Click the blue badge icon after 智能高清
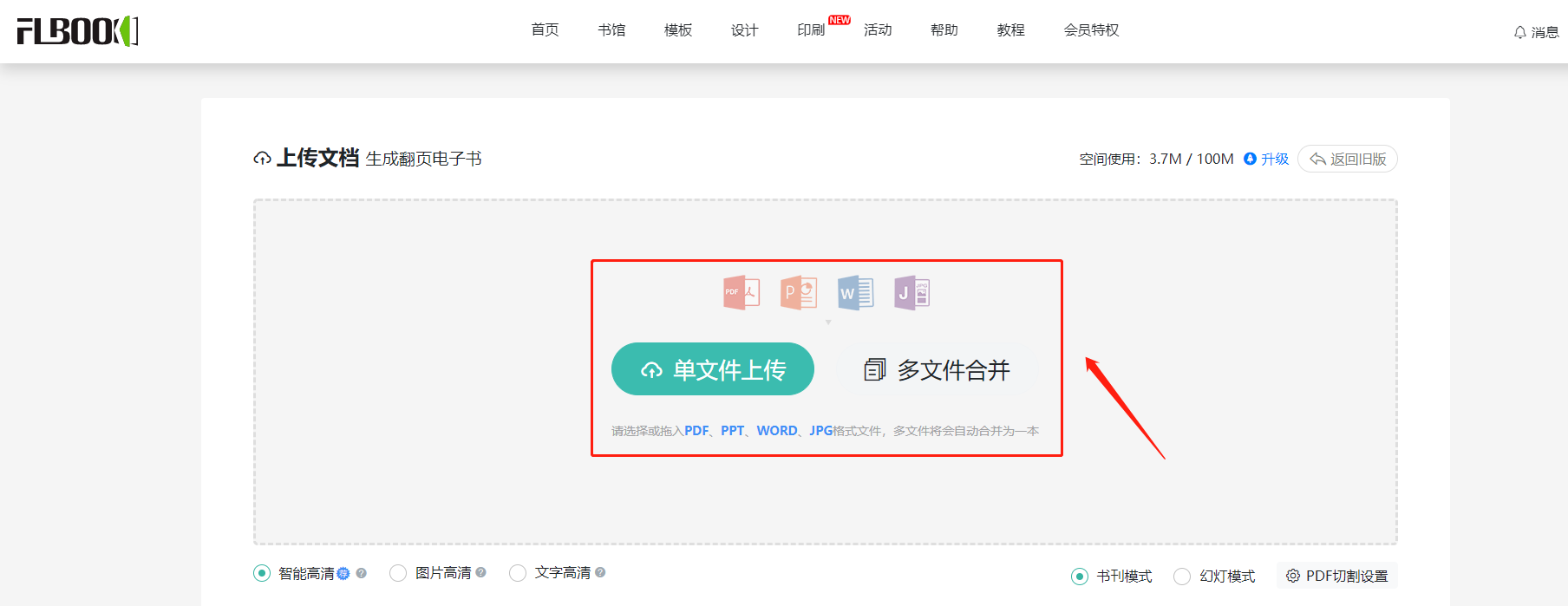 343,573
